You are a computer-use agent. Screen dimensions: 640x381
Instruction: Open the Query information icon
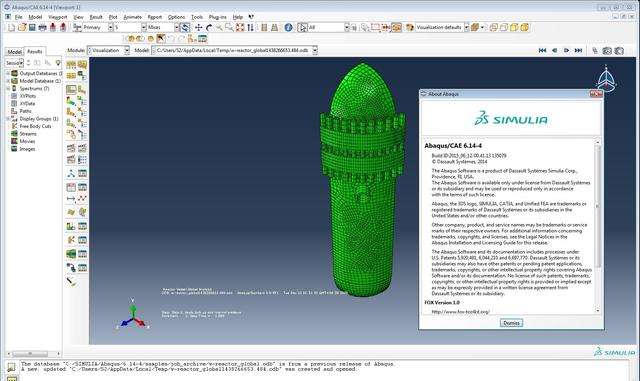point(289,27)
